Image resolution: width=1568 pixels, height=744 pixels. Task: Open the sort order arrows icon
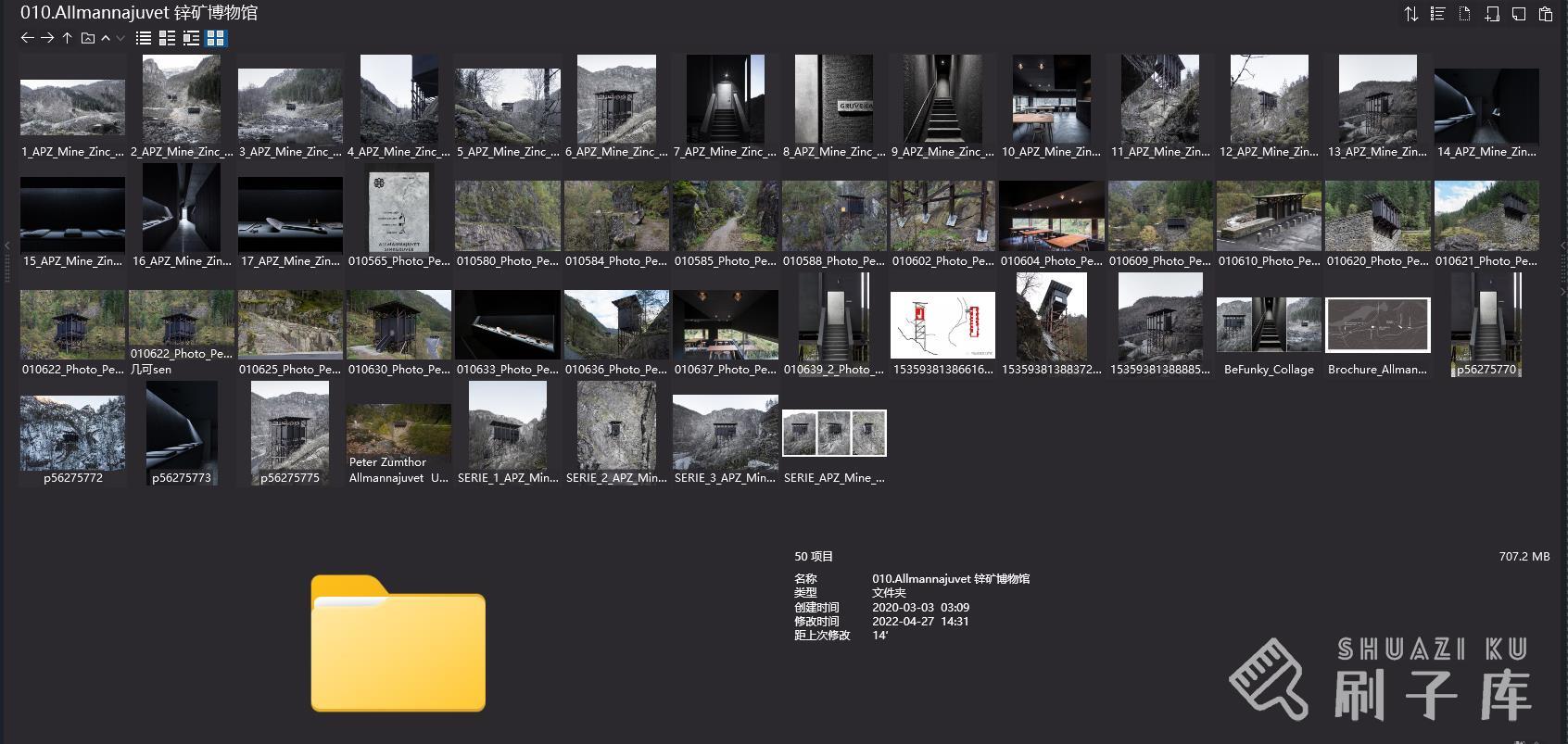point(1411,14)
